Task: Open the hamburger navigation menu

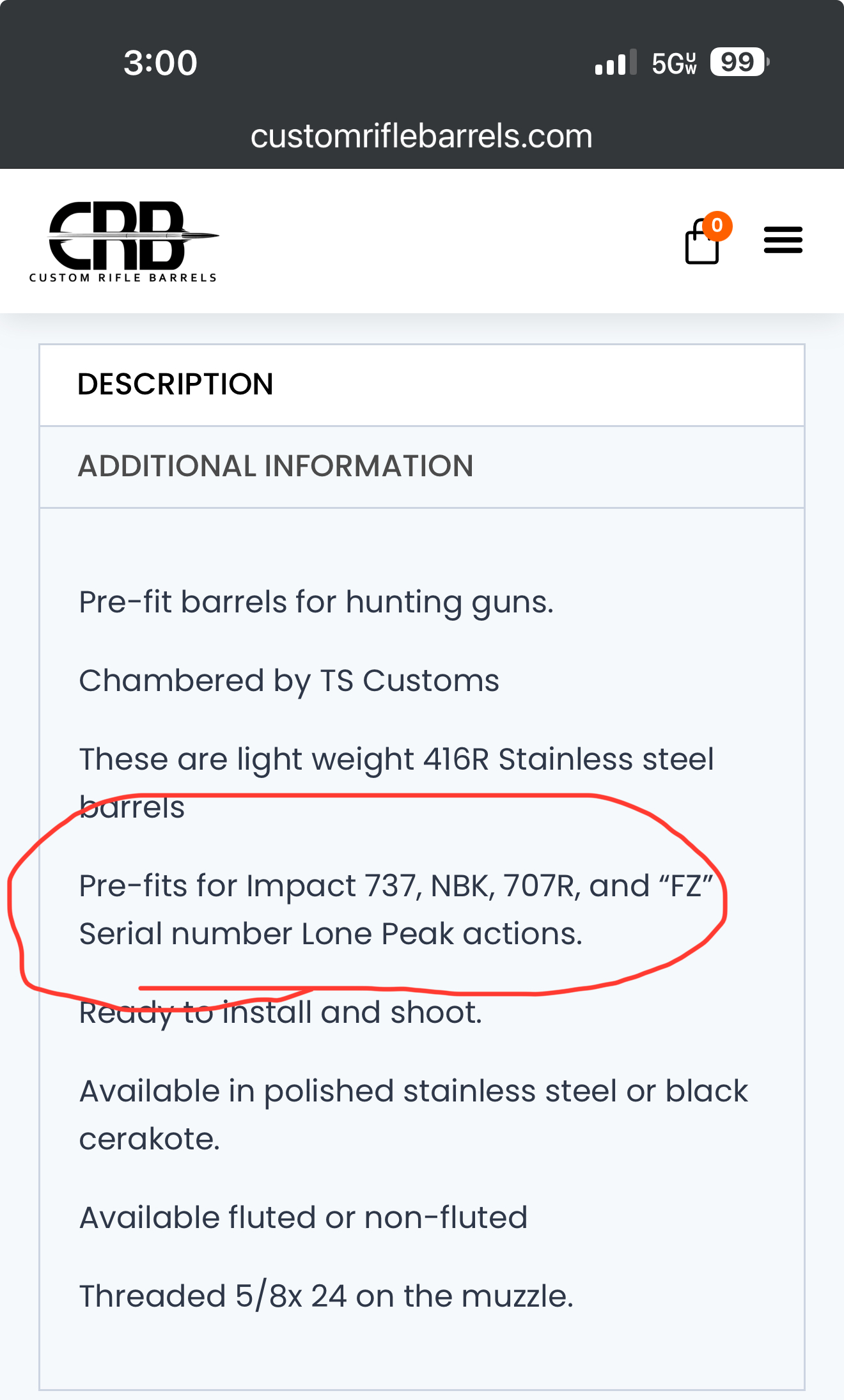Action: click(x=783, y=240)
